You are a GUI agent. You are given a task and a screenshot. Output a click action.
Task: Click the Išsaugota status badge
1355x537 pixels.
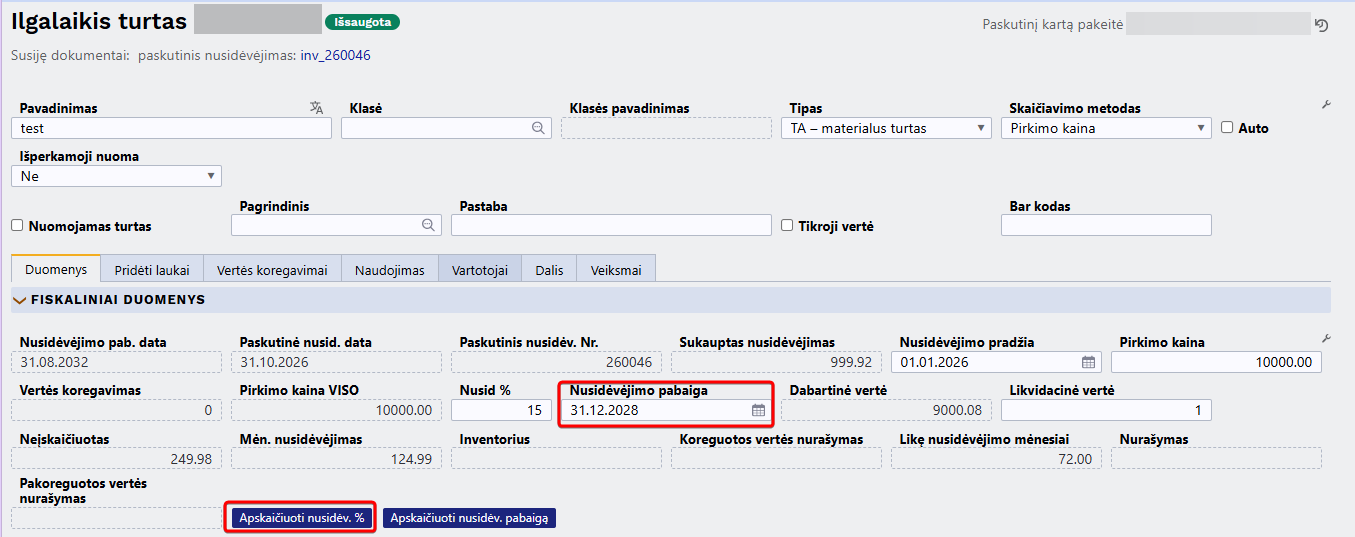coord(362,22)
